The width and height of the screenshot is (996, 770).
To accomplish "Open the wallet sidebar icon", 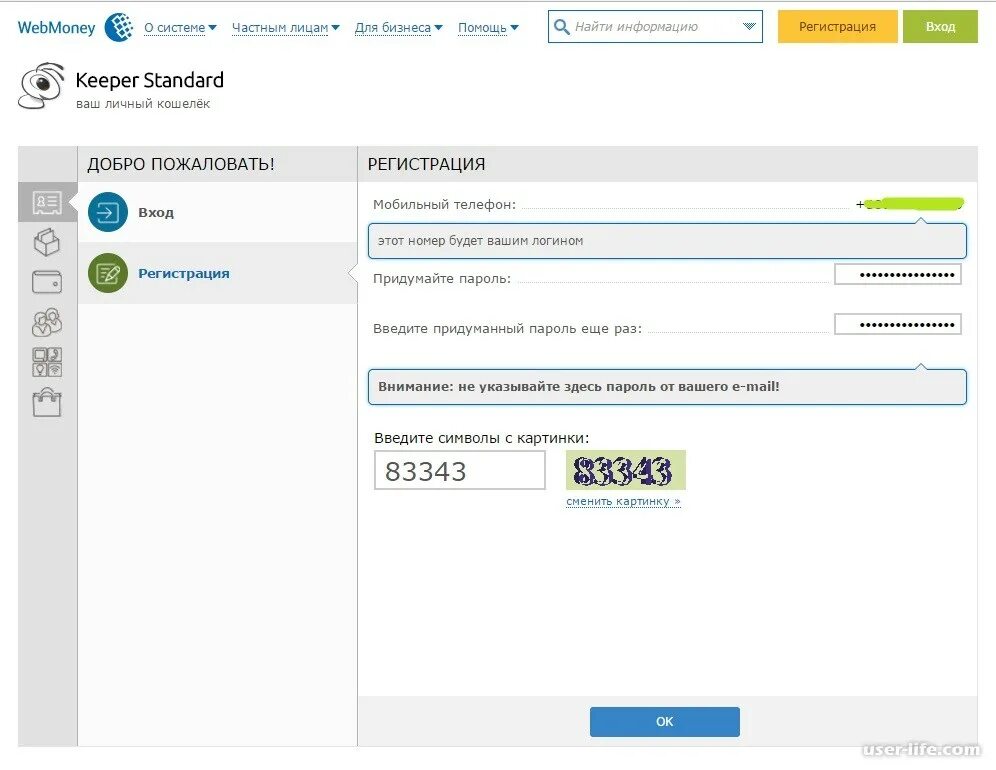I will 47,281.
